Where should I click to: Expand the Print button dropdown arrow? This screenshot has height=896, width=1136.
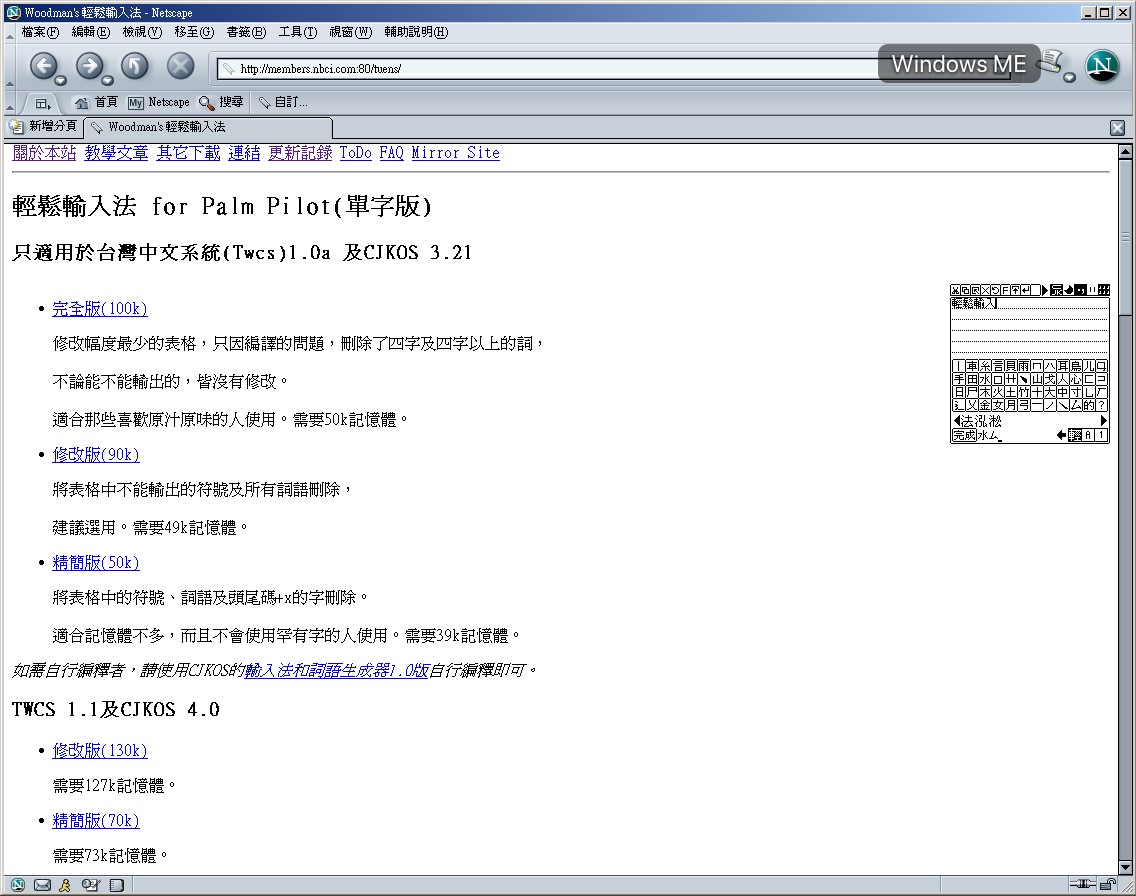click(x=1069, y=78)
